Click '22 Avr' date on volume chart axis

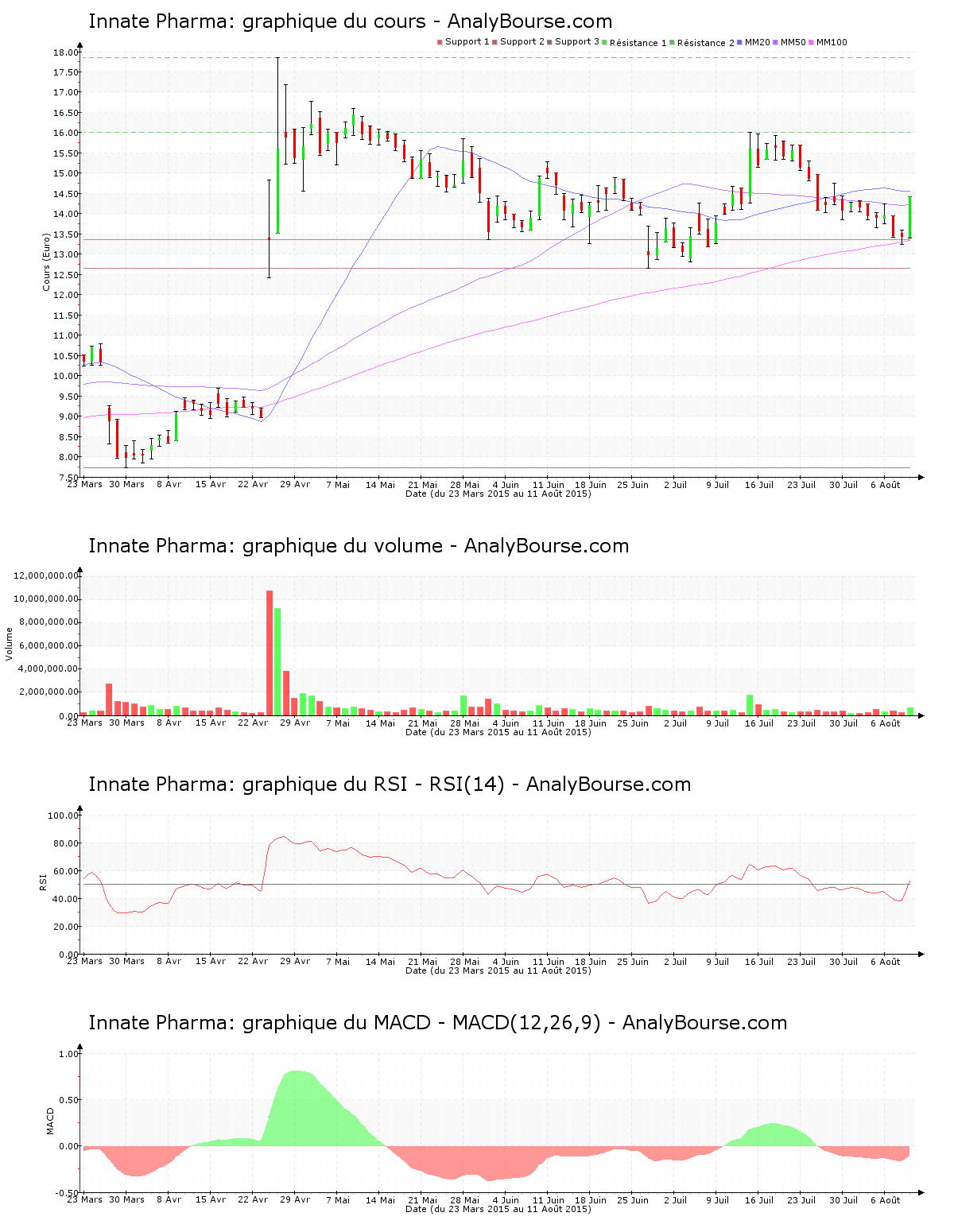click(254, 723)
